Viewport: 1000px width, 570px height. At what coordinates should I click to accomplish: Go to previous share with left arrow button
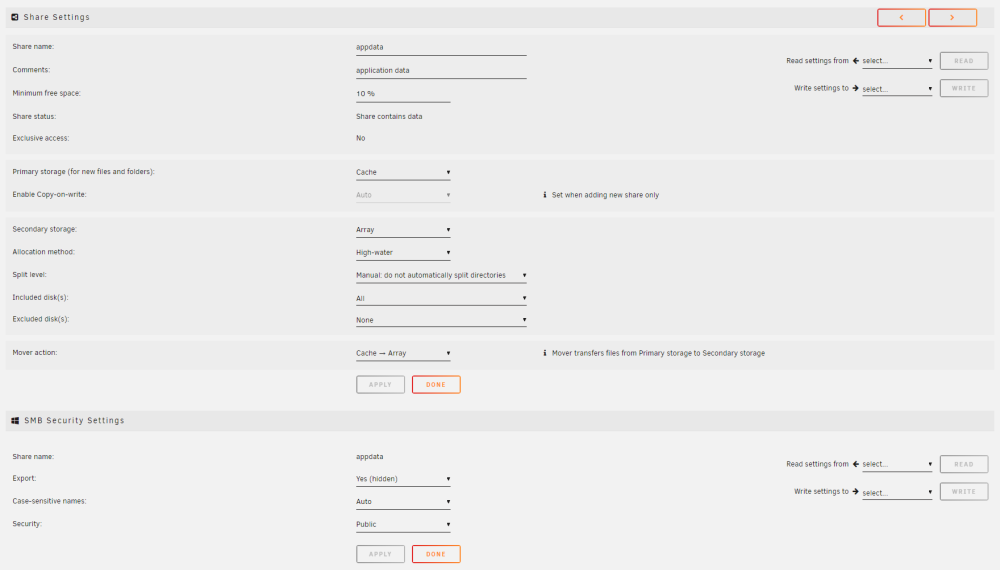(x=901, y=18)
